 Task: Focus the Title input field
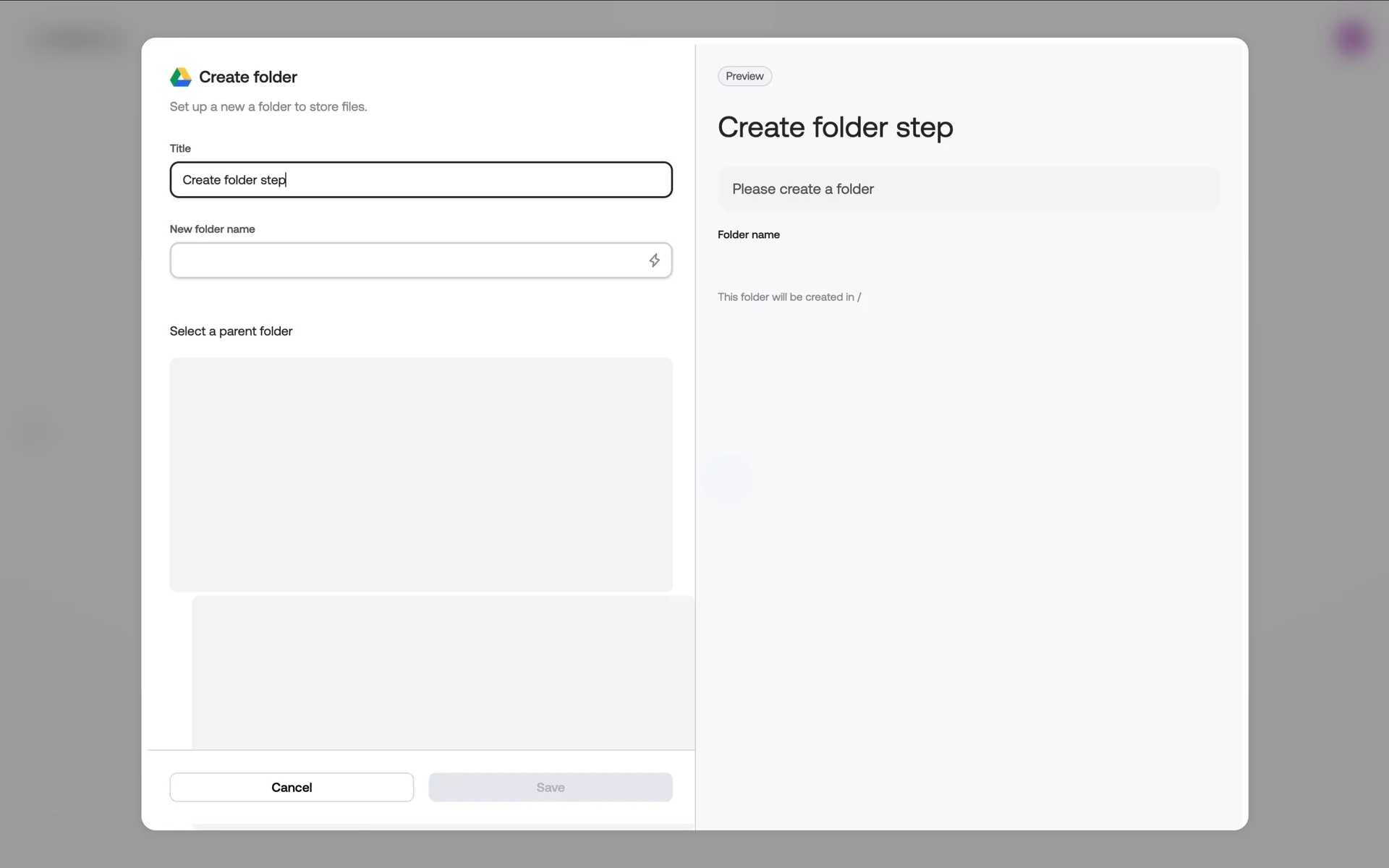(420, 180)
